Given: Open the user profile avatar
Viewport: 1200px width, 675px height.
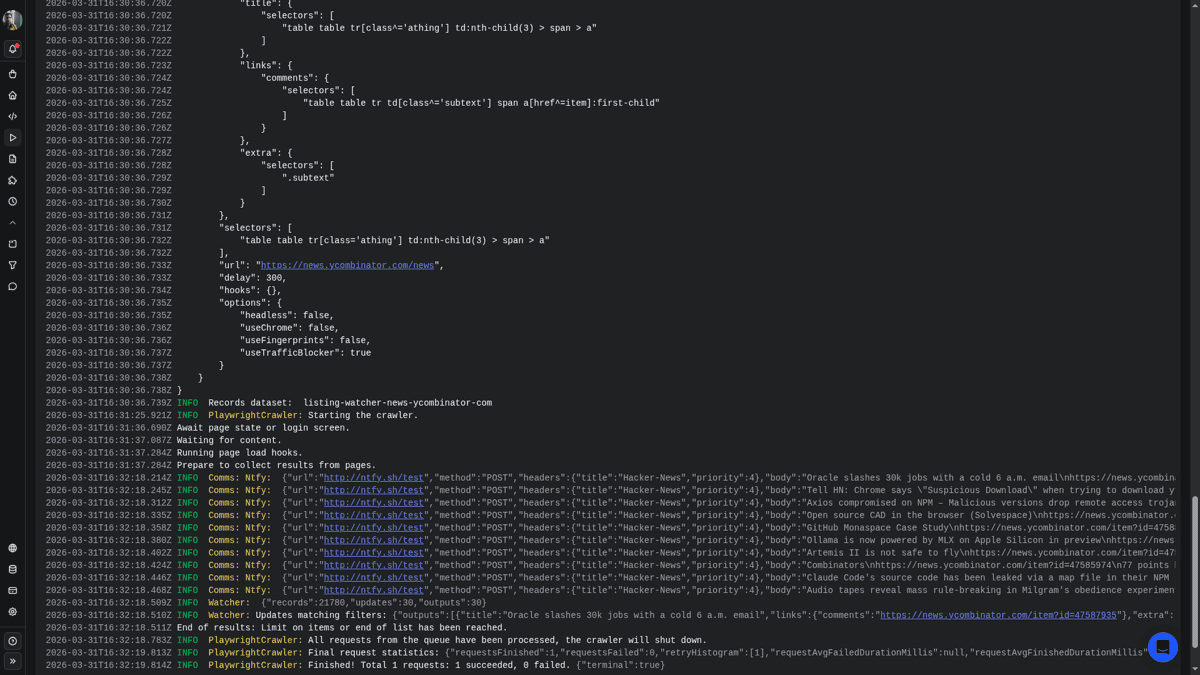Looking at the screenshot, I should pyautogui.click(x=12, y=20).
